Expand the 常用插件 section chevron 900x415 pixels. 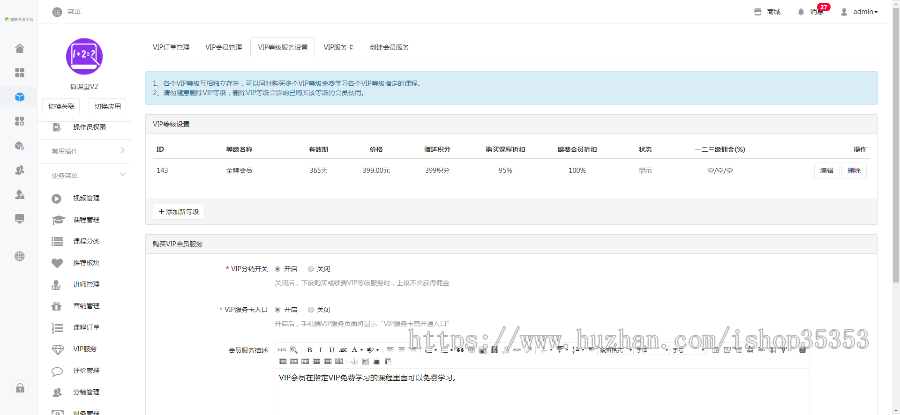click(x=122, y=150)
